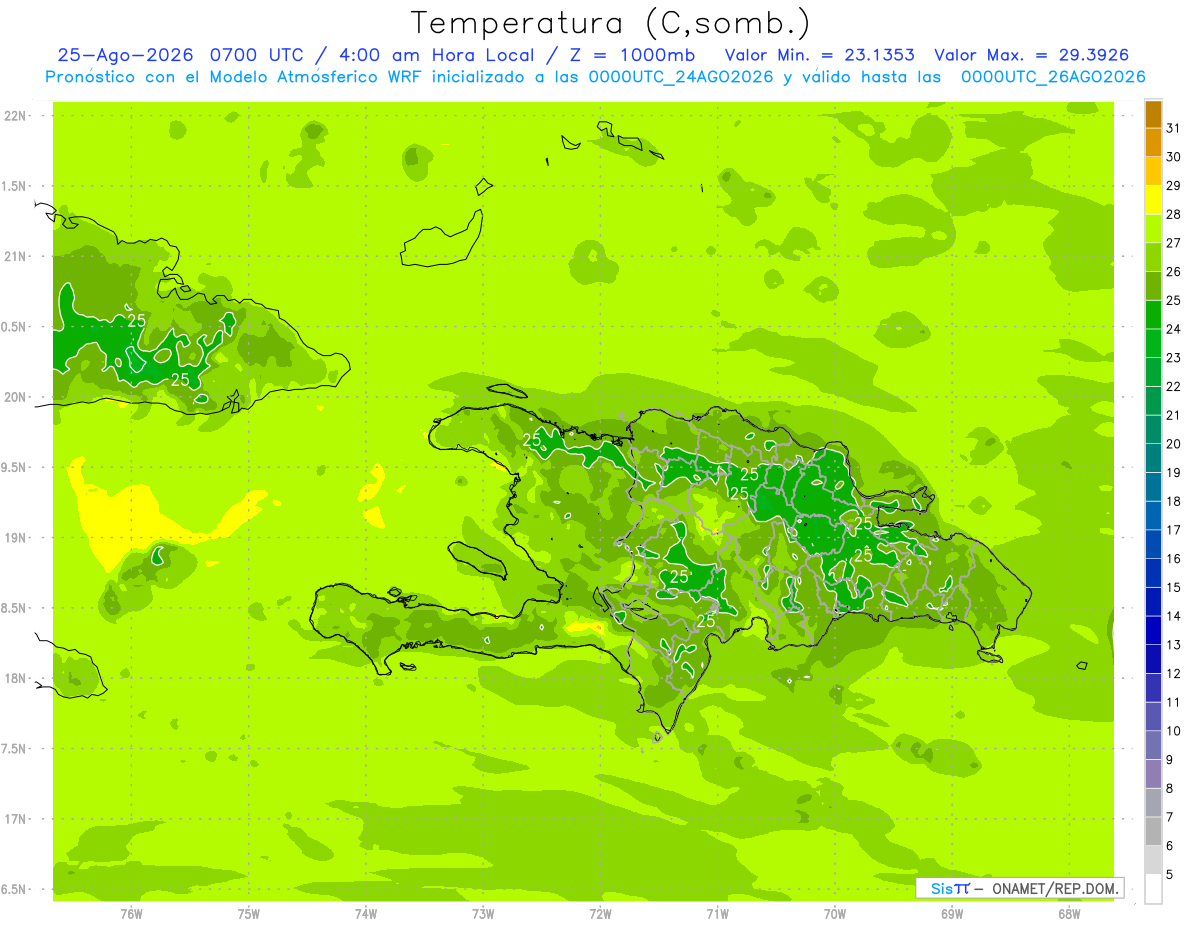
Task: Click the '20N' latitude axis label
Action: pyautogui.click(x=15, y=397)
